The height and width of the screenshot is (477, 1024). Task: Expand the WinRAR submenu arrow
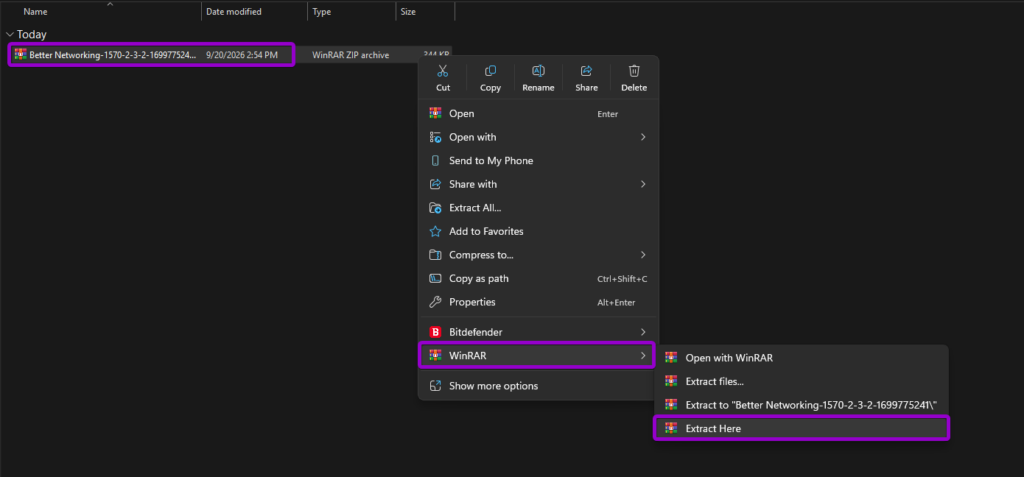[643, 355]
